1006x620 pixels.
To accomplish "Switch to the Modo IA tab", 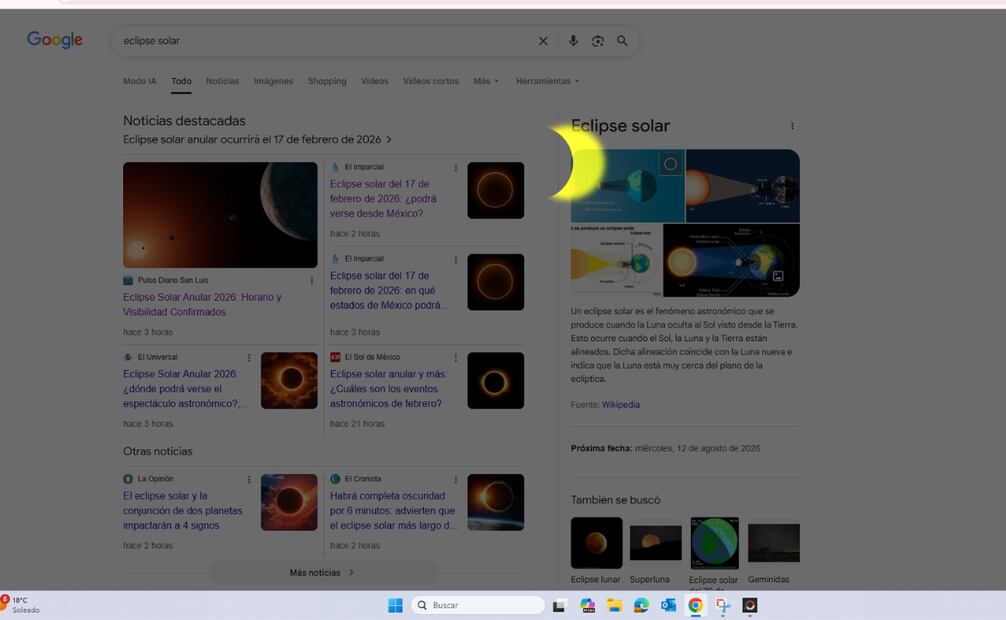I will click(x=140, y=81).
